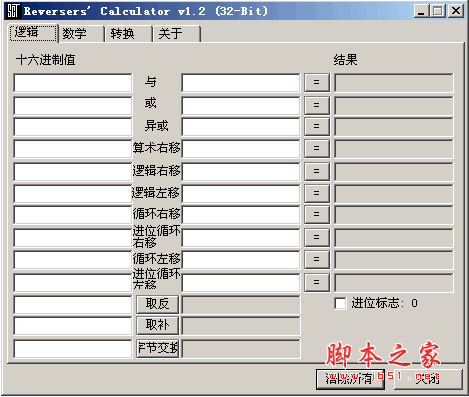Image resolution: width=469 pixels, height=397 pixels.
Task: Compute 进位循环左移 with its equals button
Action: (x=317, y=282)
